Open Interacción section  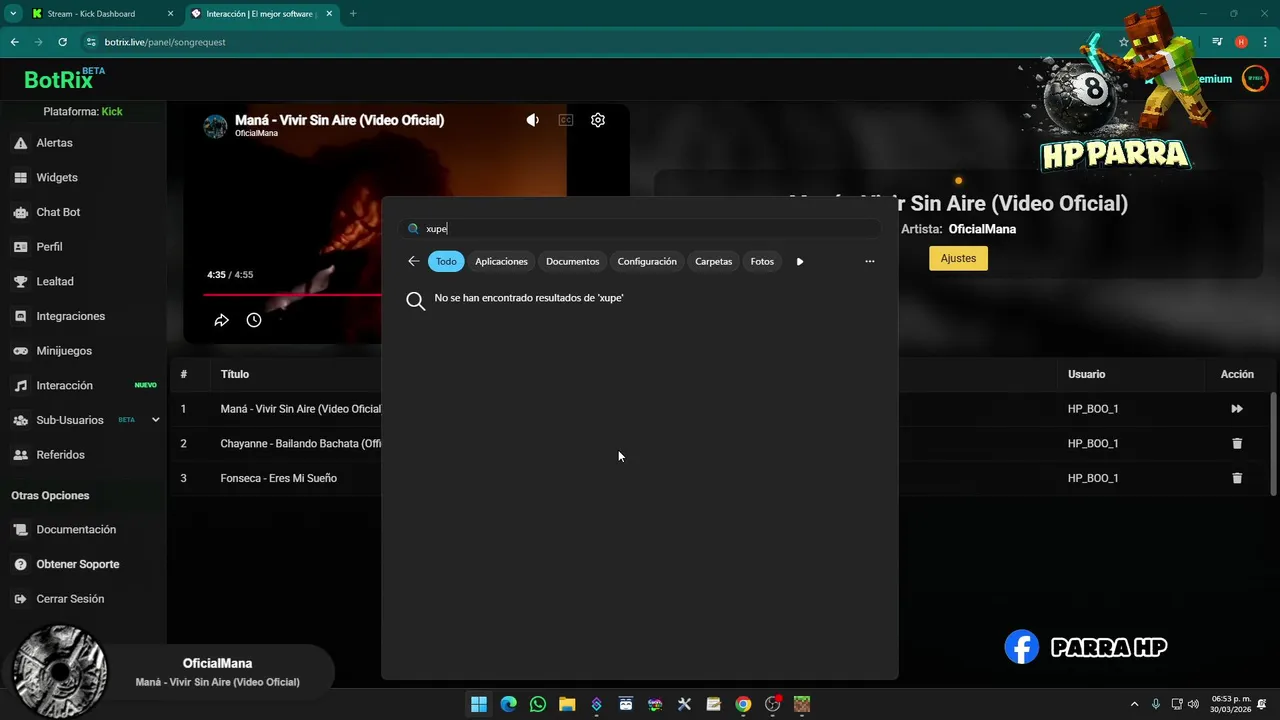(x=64, y=386)
